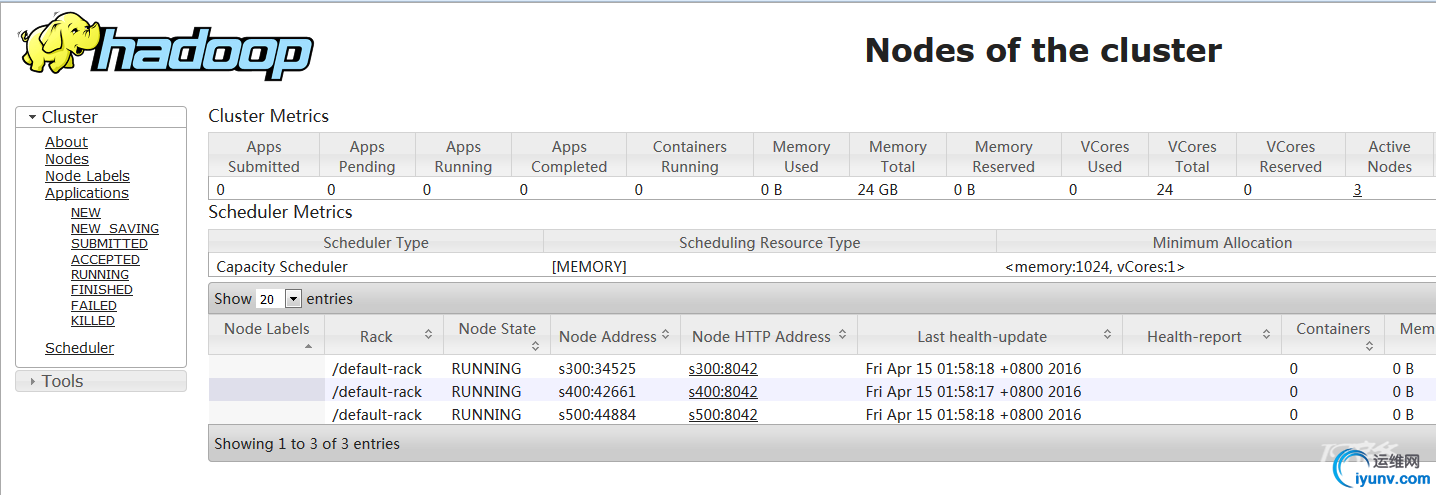Click the Cluster Metrics heading

point(268,116)
